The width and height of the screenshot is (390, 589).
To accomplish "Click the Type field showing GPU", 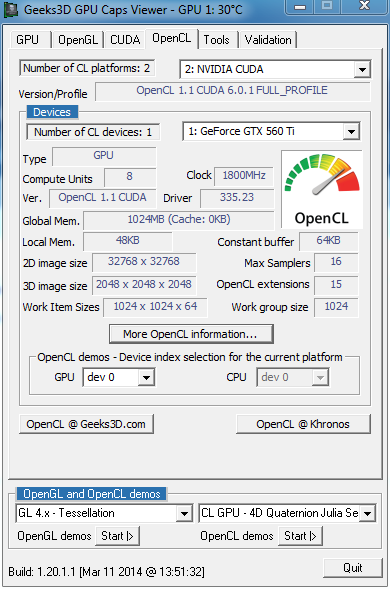I will [104, 156].
